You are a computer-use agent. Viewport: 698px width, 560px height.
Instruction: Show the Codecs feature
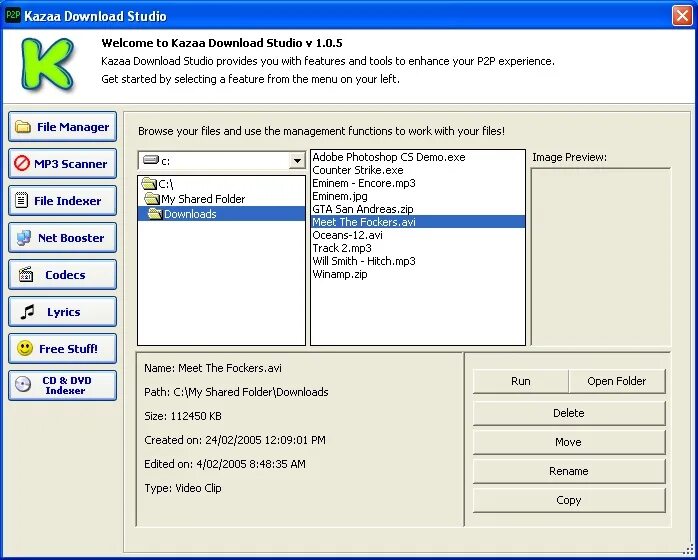[x=62, y=275]
